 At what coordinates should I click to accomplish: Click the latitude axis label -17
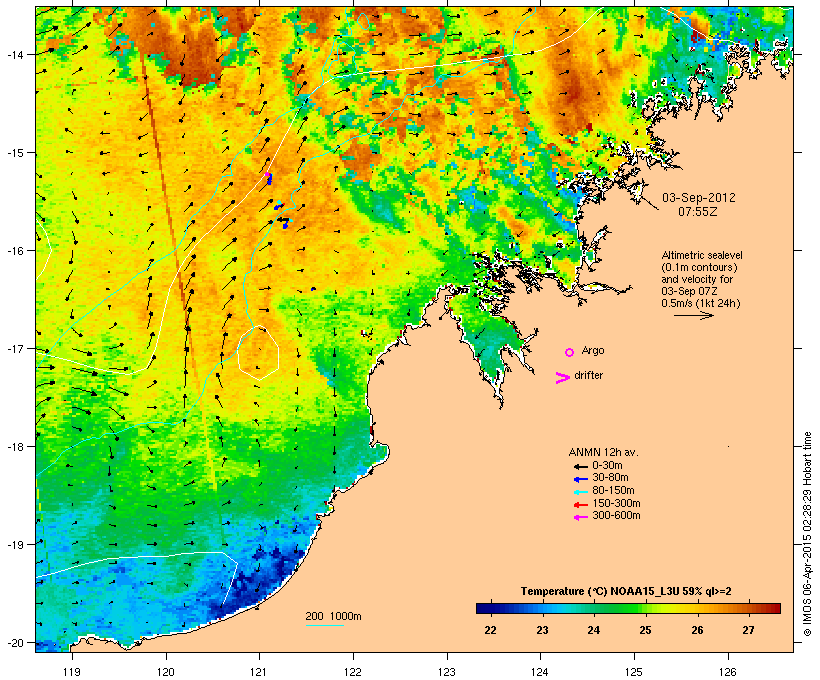(15, 348)
